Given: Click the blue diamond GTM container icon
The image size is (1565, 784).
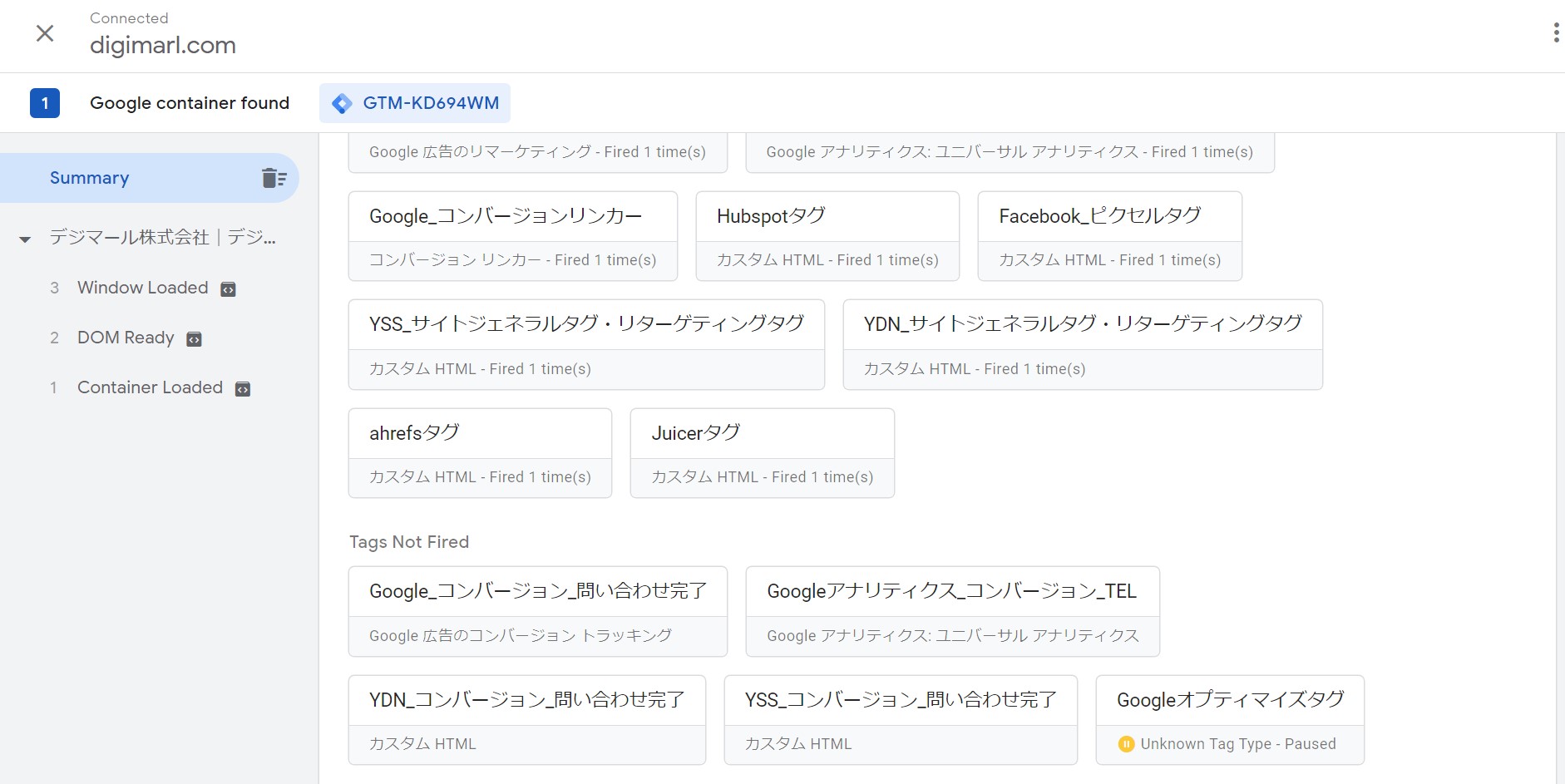Looking at the screenshot, I should 342,104.
